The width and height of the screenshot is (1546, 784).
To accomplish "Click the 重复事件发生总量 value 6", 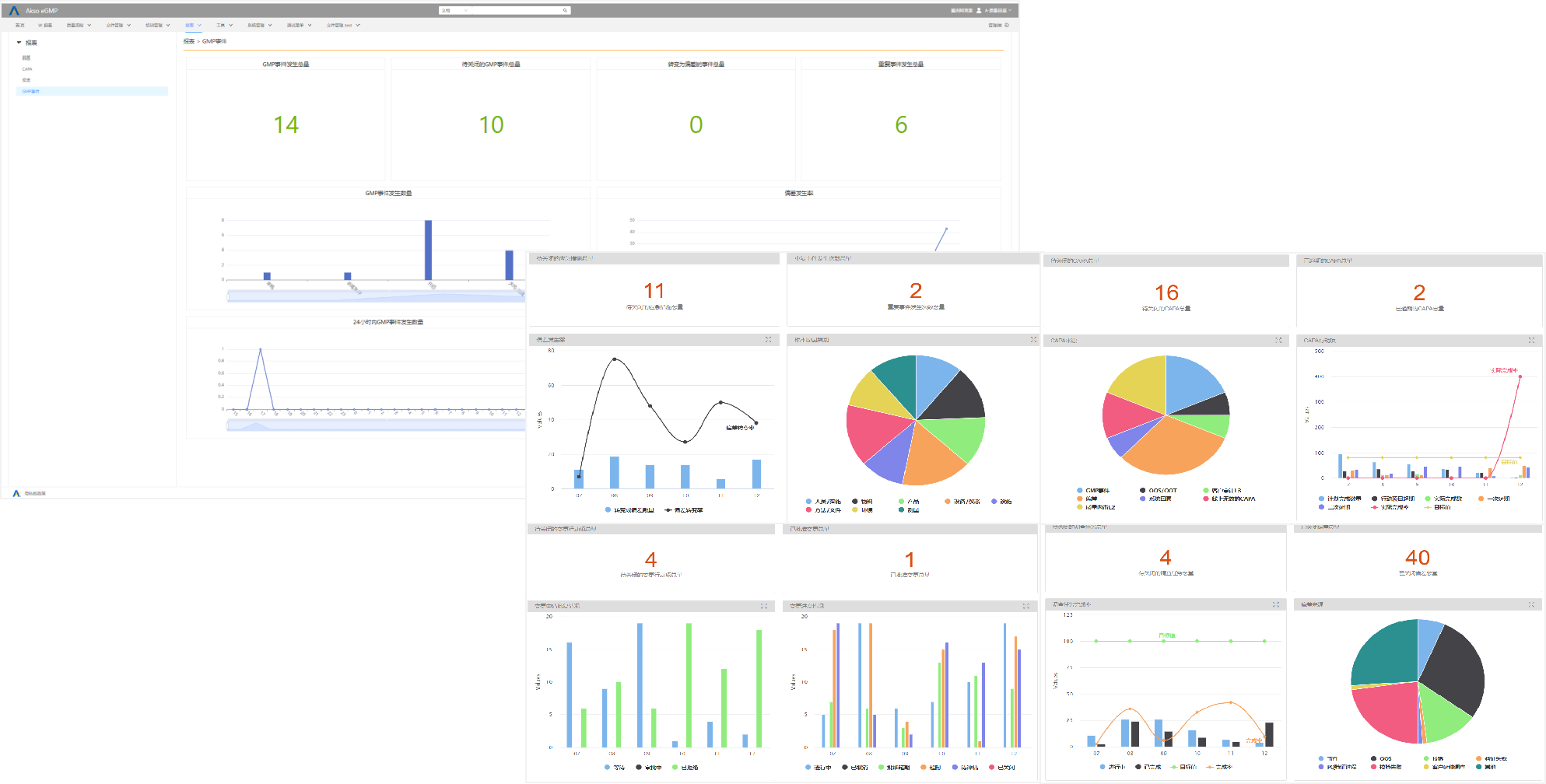I will point(901,124).
